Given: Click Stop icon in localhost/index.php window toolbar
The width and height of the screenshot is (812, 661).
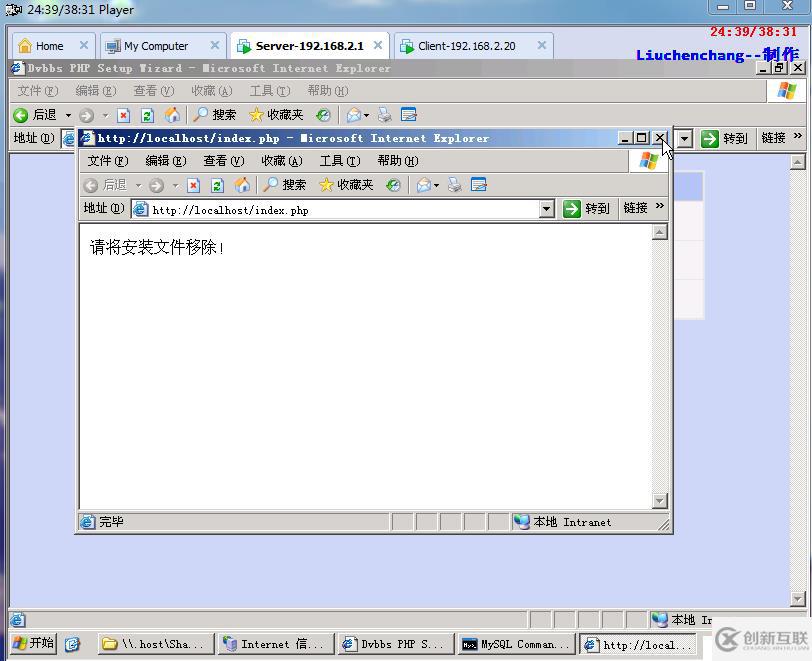Looking at the screenshot, I should 194,185.
